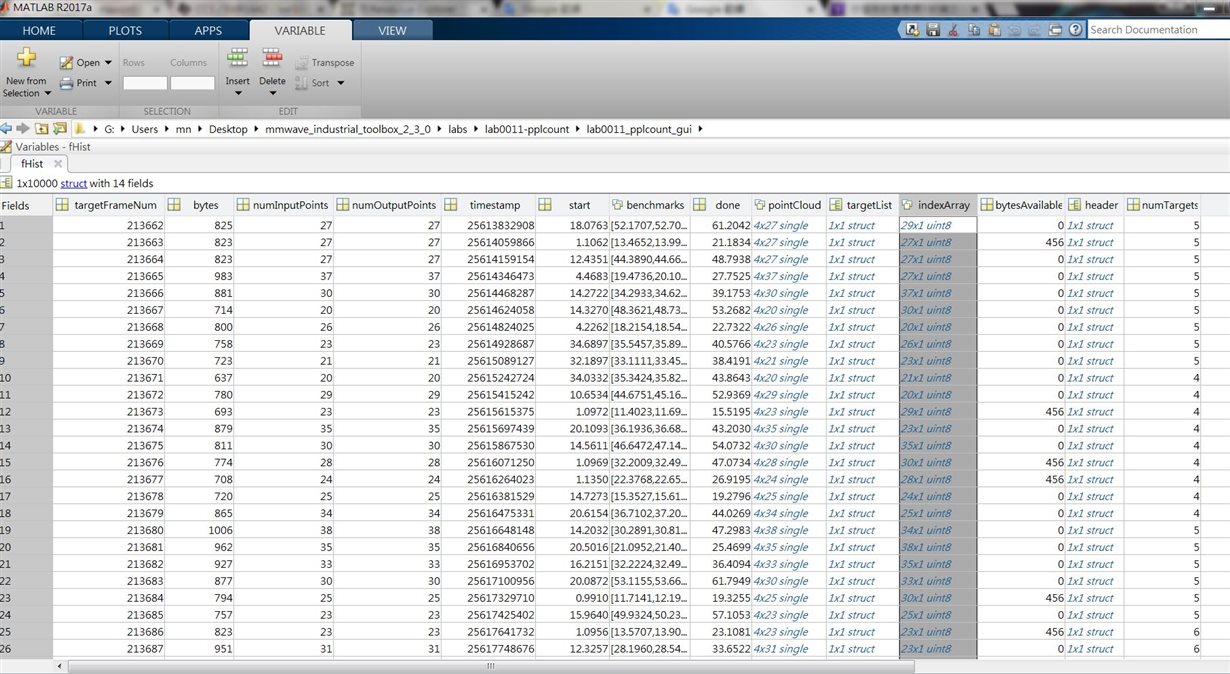Click the timestamp cell 25613832908

tap(490, 225)
